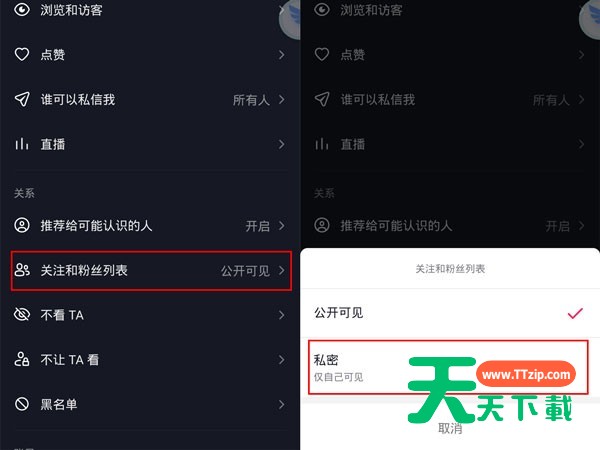Viewport: 600px width, 450px height.
Task: Open the 所有人 setting for 谁可以私信我
Action: tap(258, 100)
